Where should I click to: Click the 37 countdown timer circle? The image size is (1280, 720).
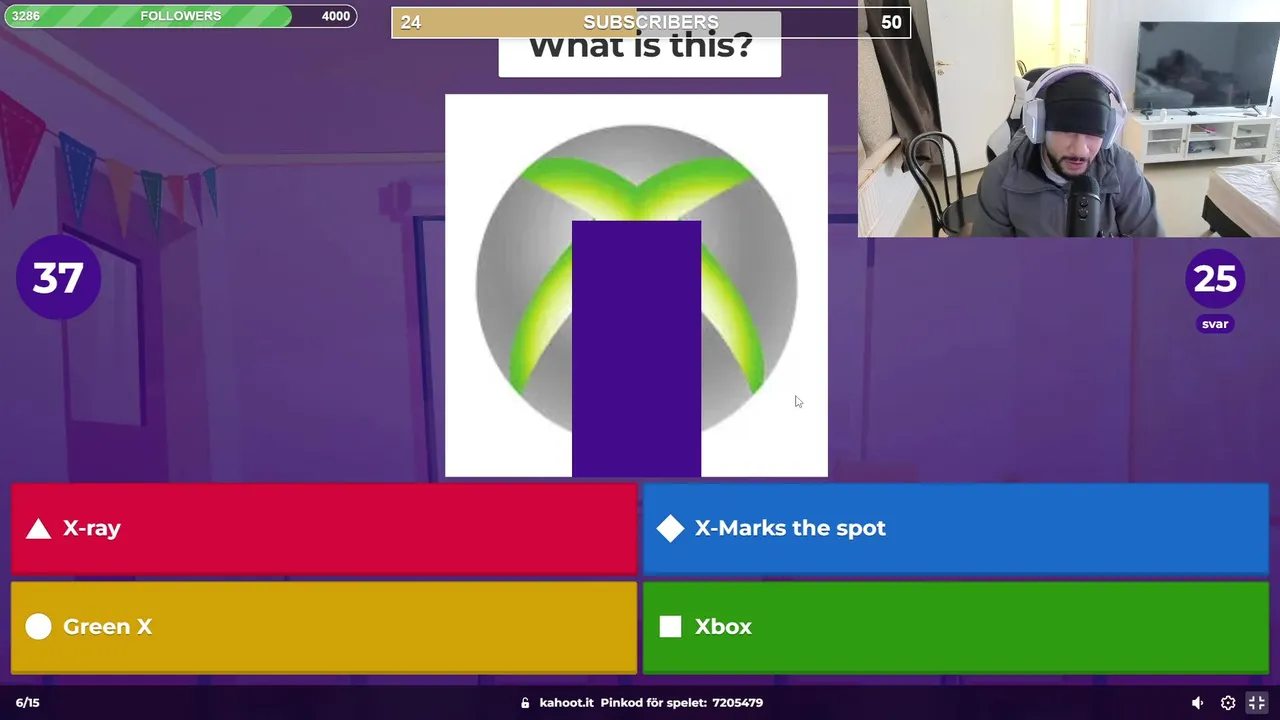[58, 278]
